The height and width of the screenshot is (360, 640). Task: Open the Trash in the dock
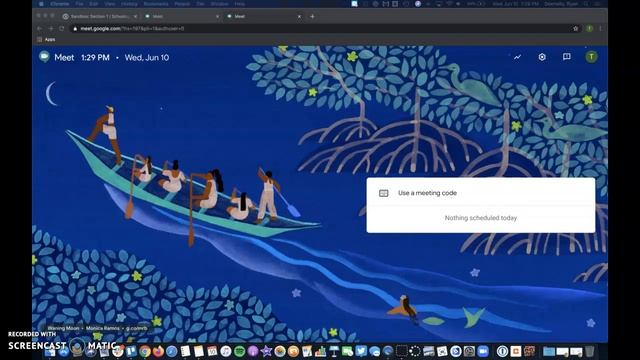(x=590, y=351)
